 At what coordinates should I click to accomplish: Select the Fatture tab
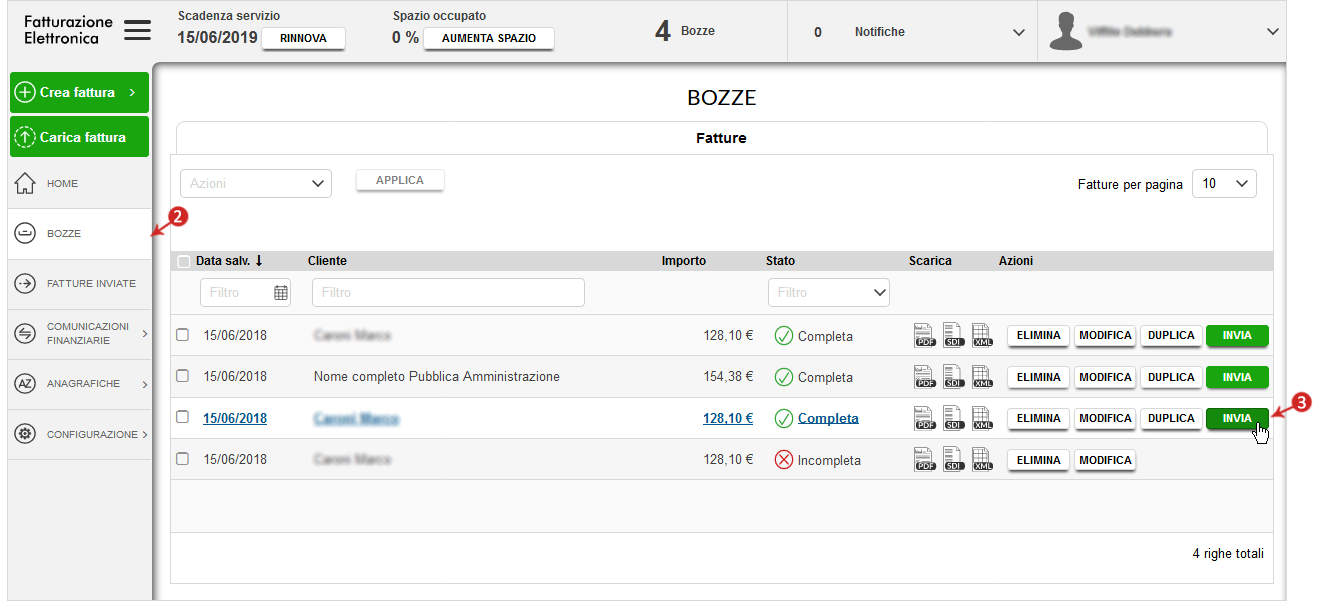coord(721,138)
